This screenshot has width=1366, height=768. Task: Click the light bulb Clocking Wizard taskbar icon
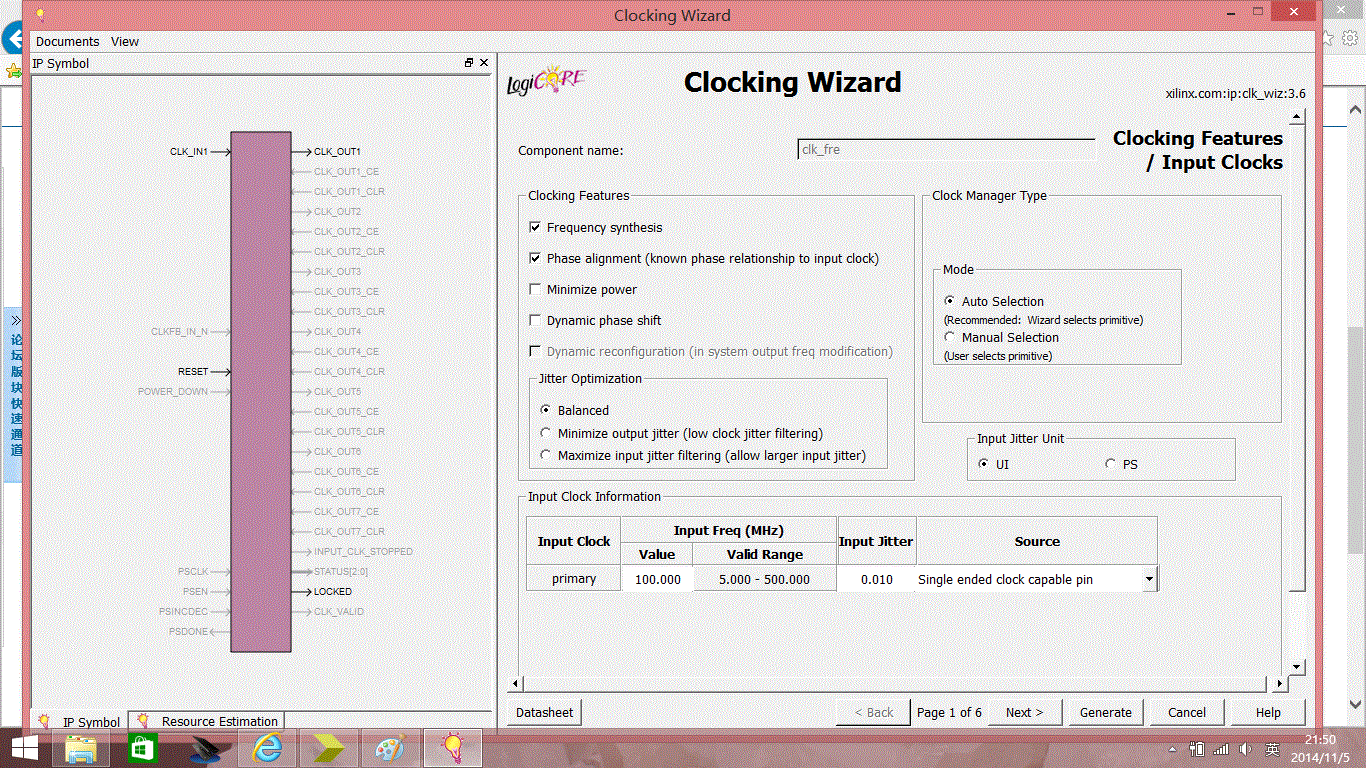[453, 748]
